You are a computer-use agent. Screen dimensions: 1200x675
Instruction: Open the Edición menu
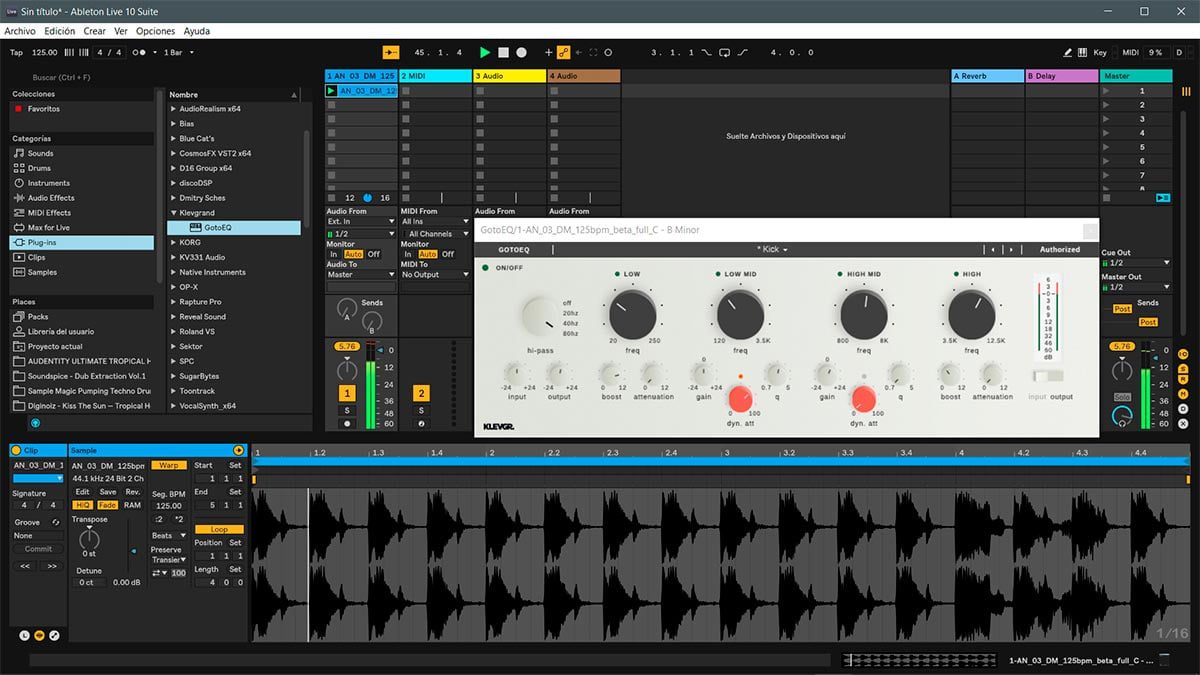[x=59, y=31]
